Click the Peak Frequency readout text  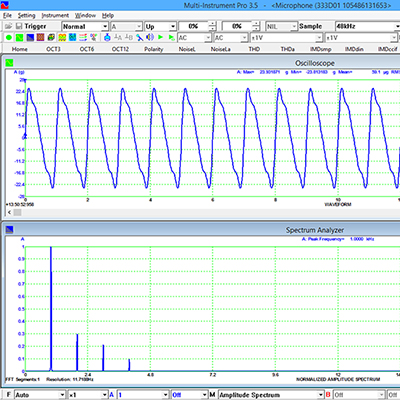click(338, 239)
